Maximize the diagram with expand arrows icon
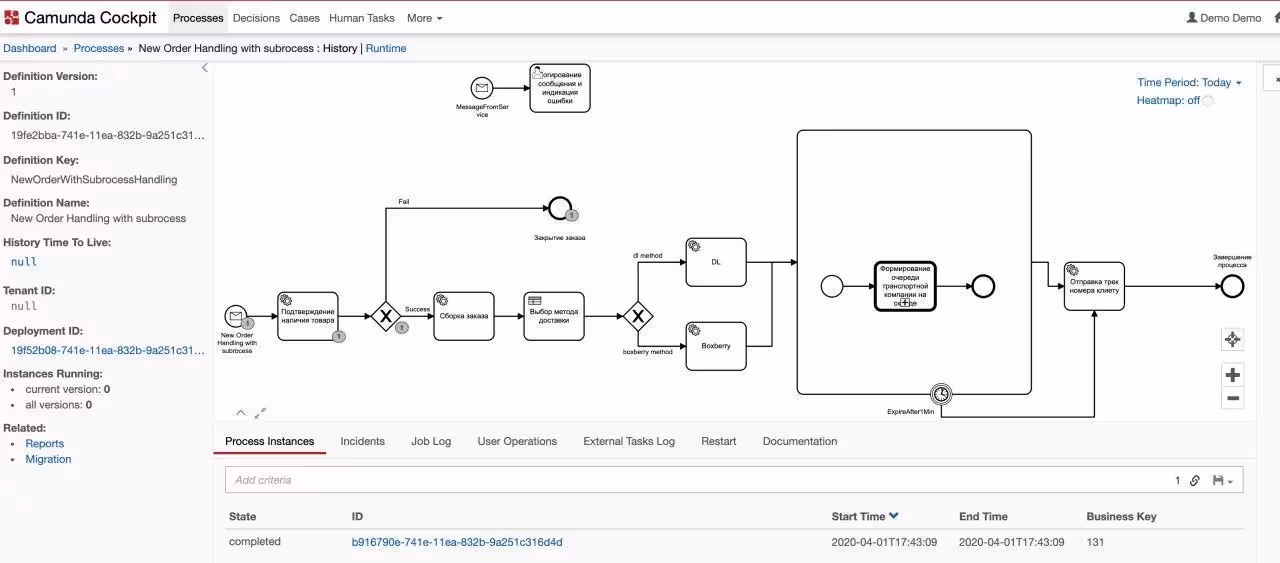This screenshot has height=563, width=1280. (260, 412)
